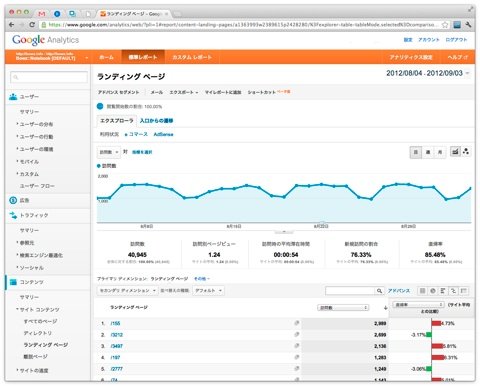
Task: Open landing page /155 link
Action: coord(115,323)
